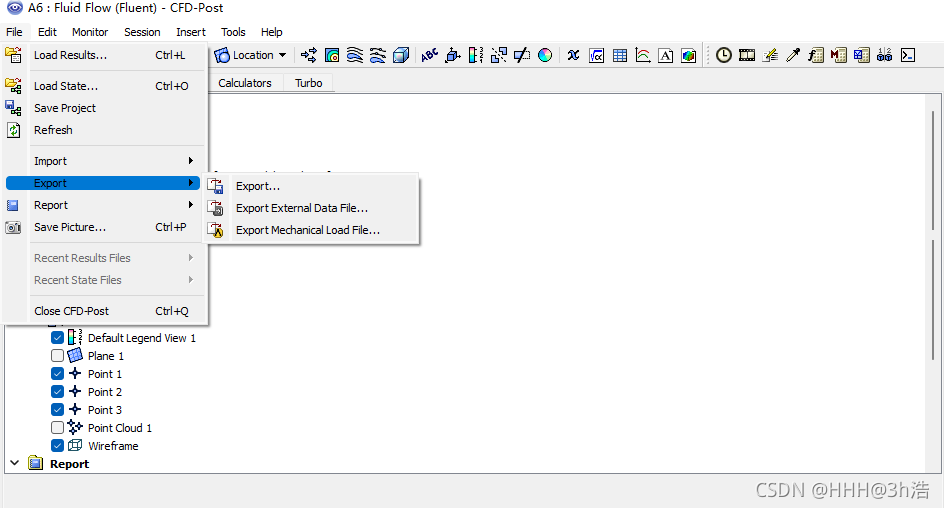Open the Timestep Selector clock icon

coord(724,55)
